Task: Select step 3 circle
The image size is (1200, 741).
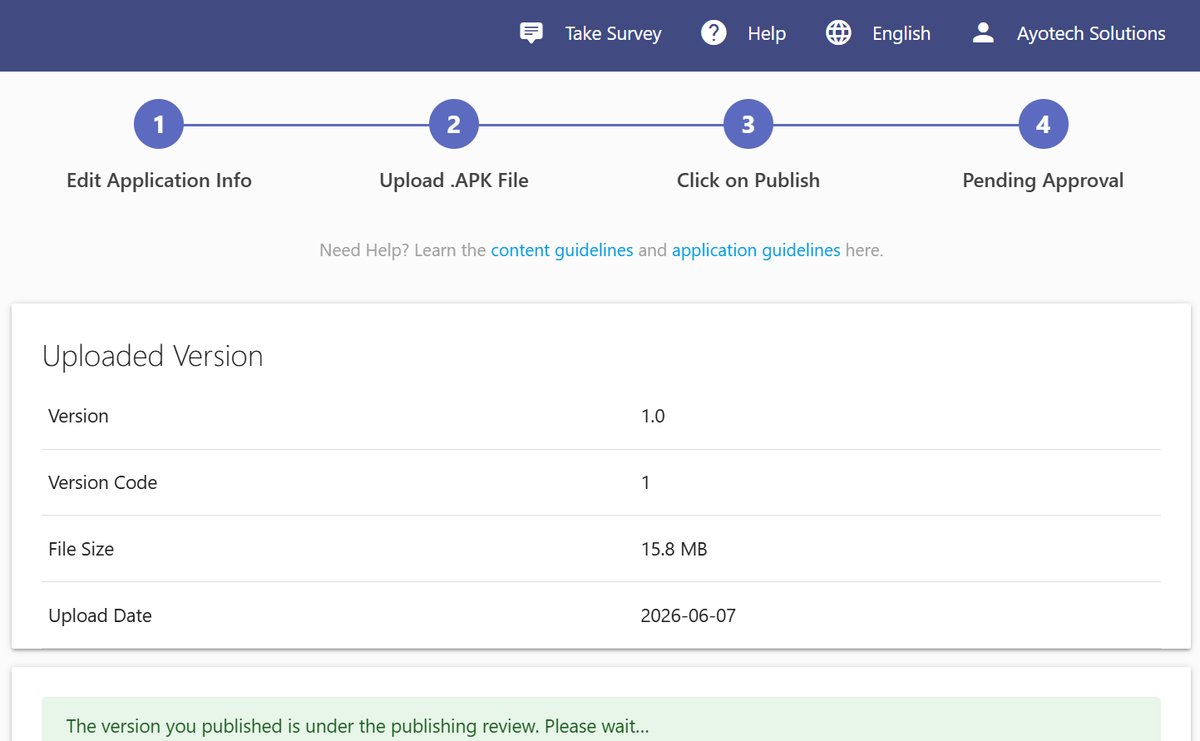Action: (x=748, y=124)
